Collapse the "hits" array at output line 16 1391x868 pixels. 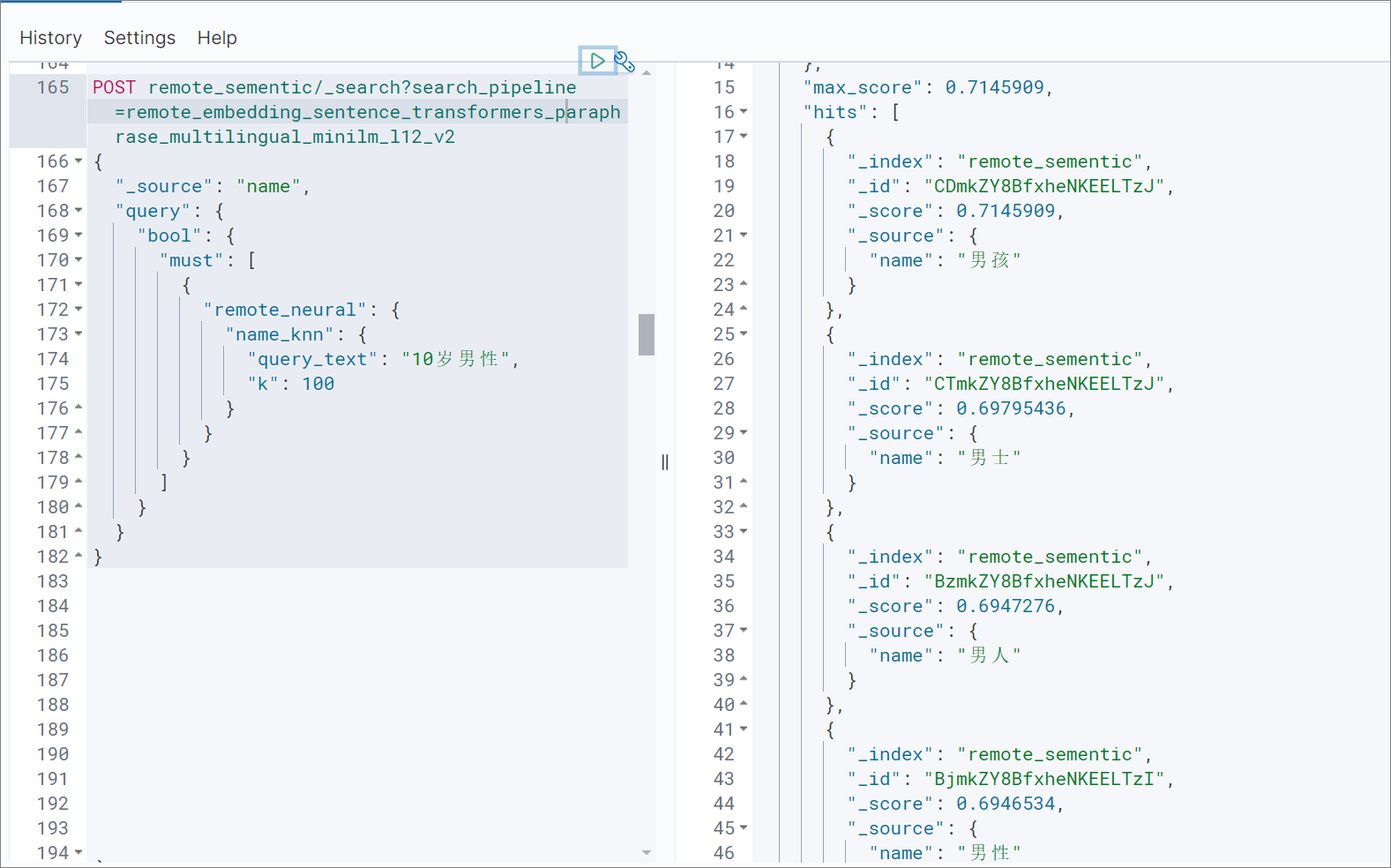pos(744,112)
